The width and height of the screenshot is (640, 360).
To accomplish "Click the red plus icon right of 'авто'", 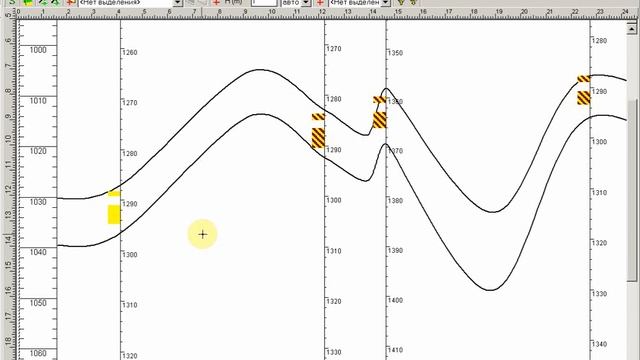I will (320, 2).
